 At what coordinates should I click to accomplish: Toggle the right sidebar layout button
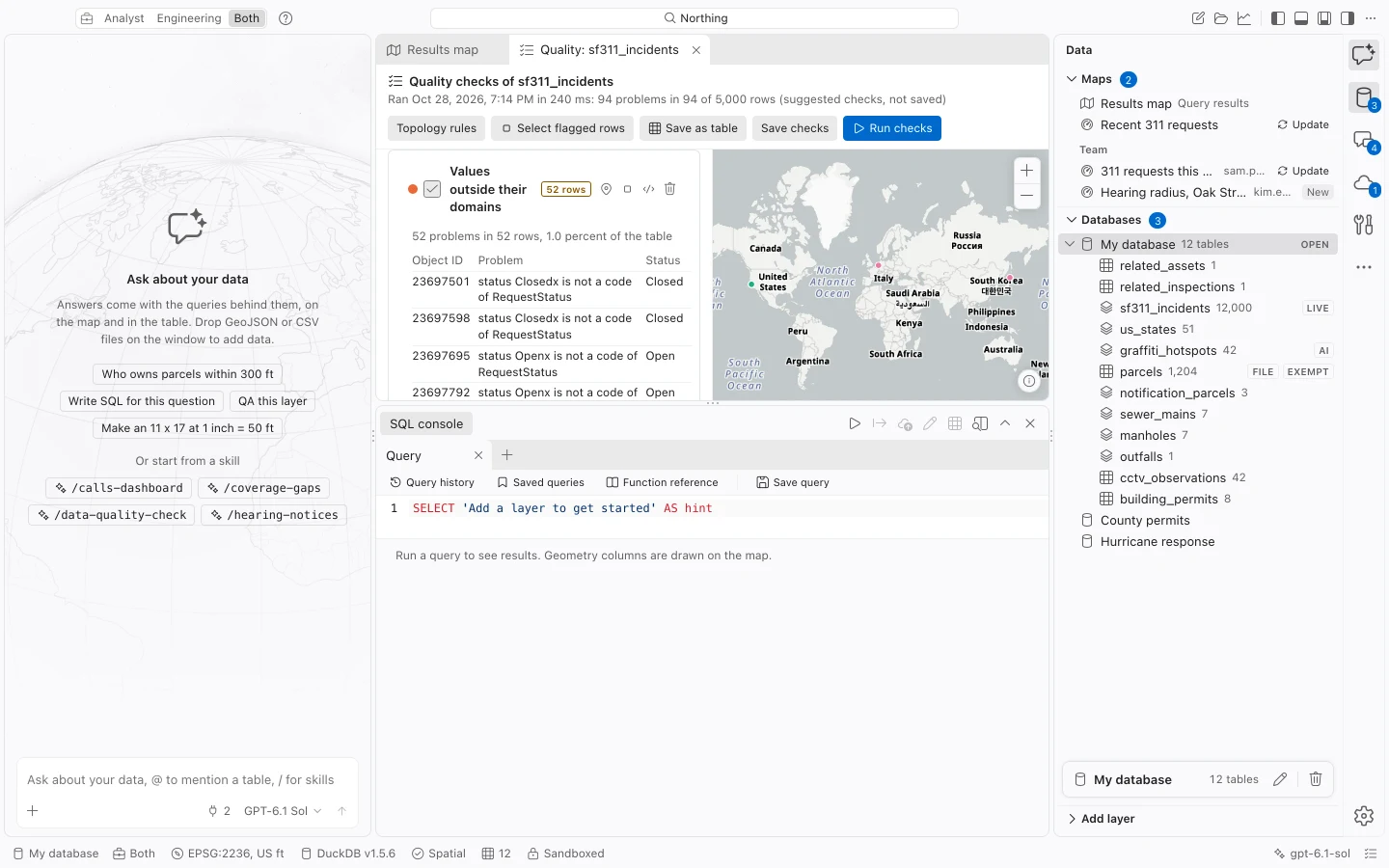(1348, 18)
